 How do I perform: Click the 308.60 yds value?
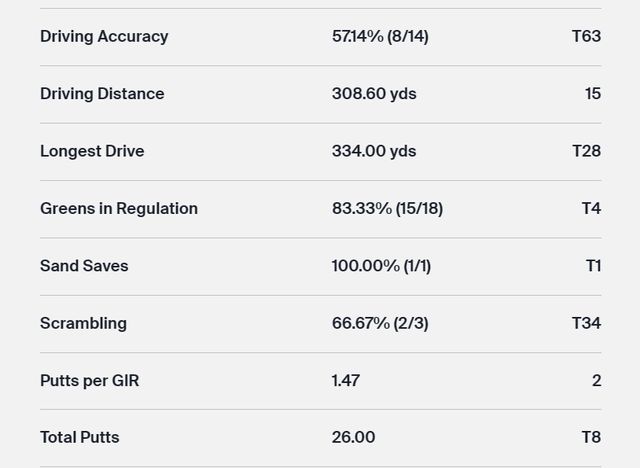(x=374, y=94)
